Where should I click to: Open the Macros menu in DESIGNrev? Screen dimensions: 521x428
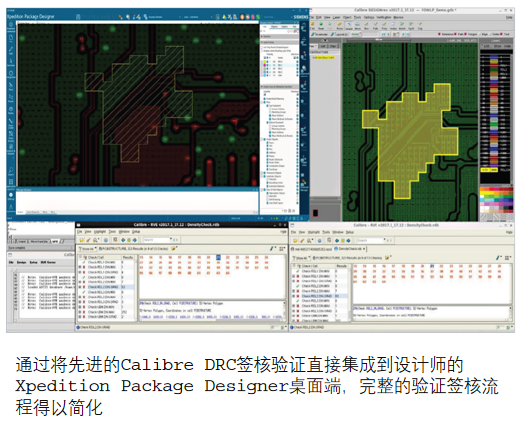click(398, 17)
